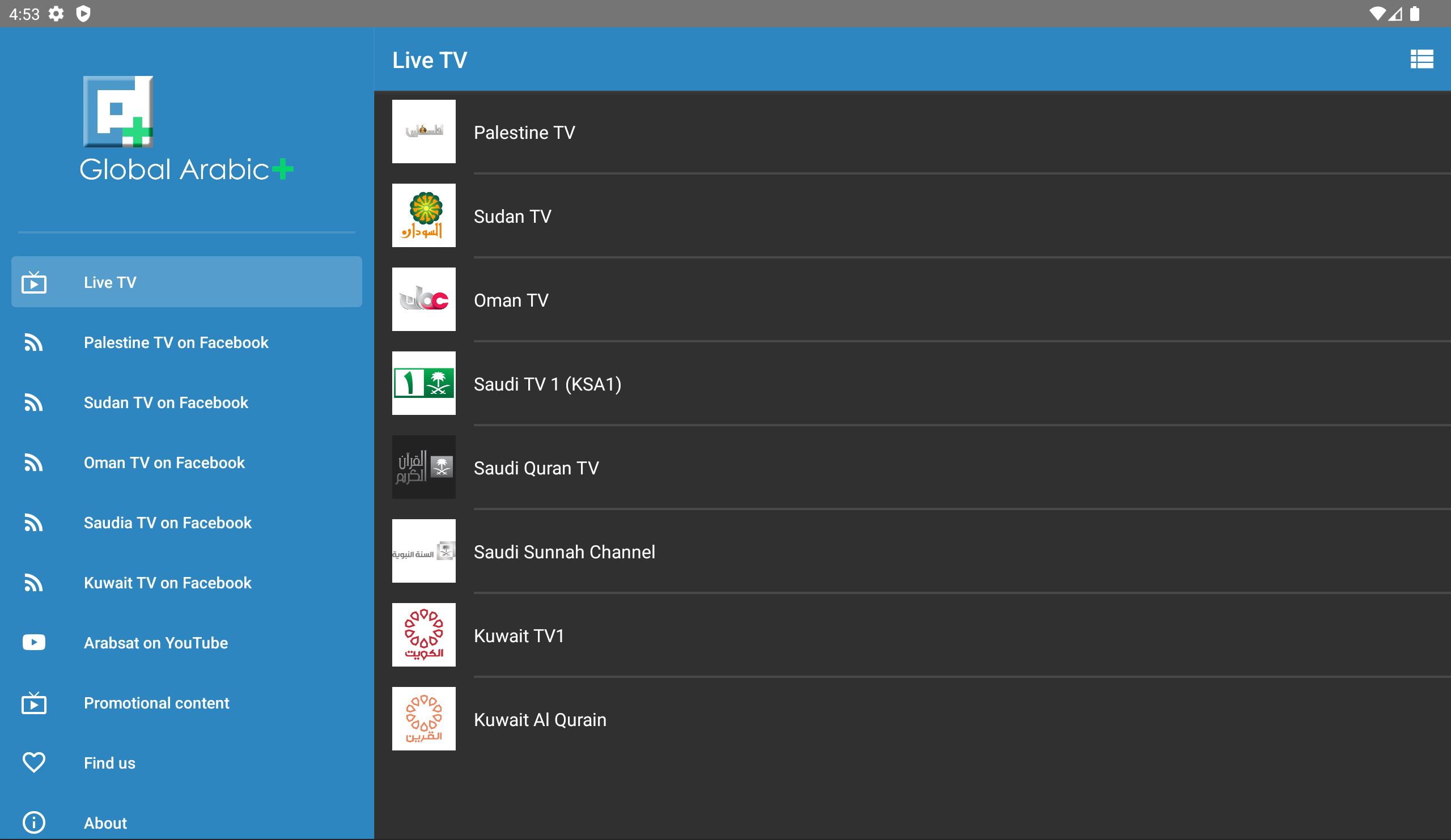
Task: Play Palestine TV channel
Action: tap(913, 132)
